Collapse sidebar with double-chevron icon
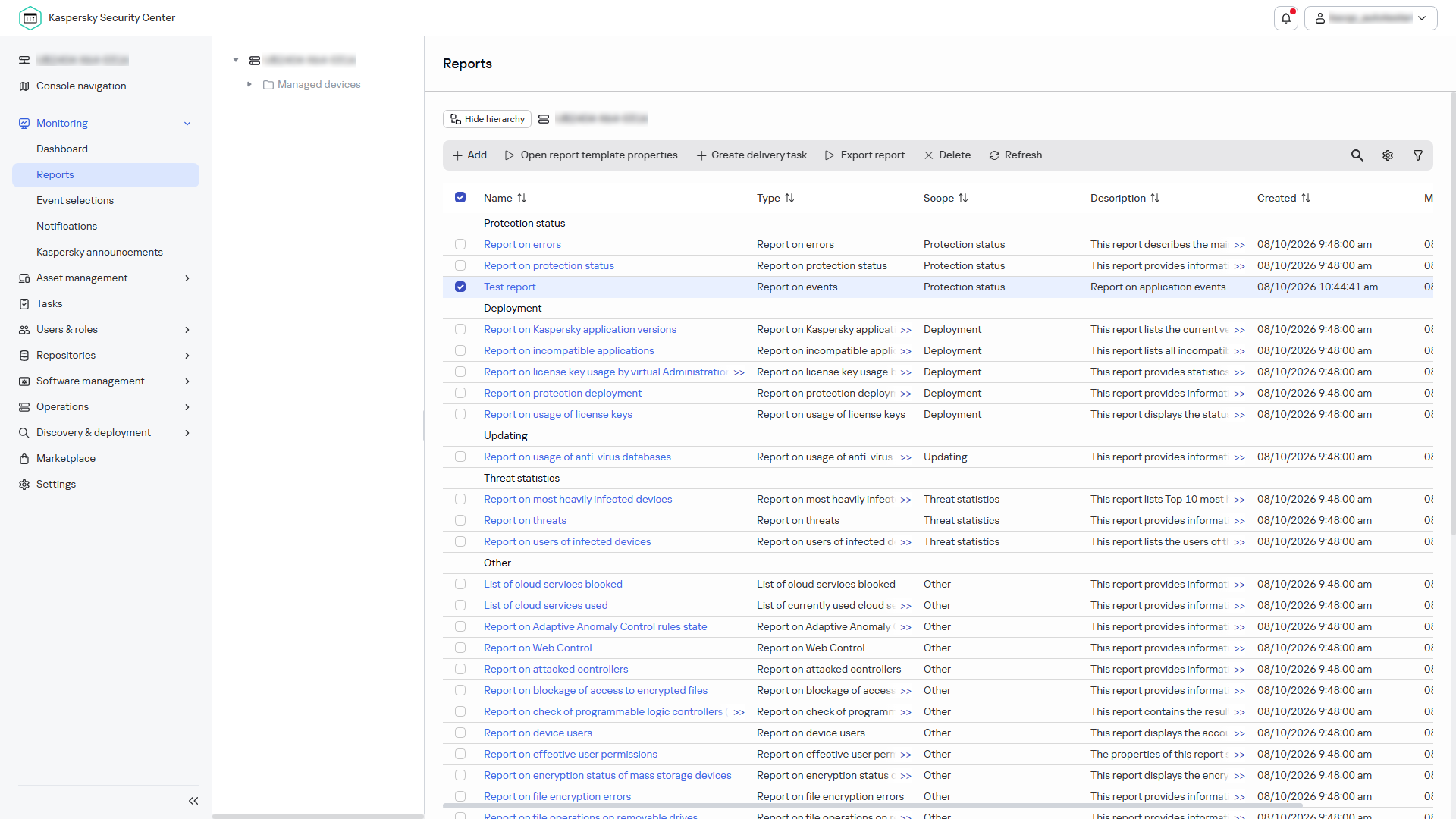This screenshot has width=1456, height=819. (193, 801)
